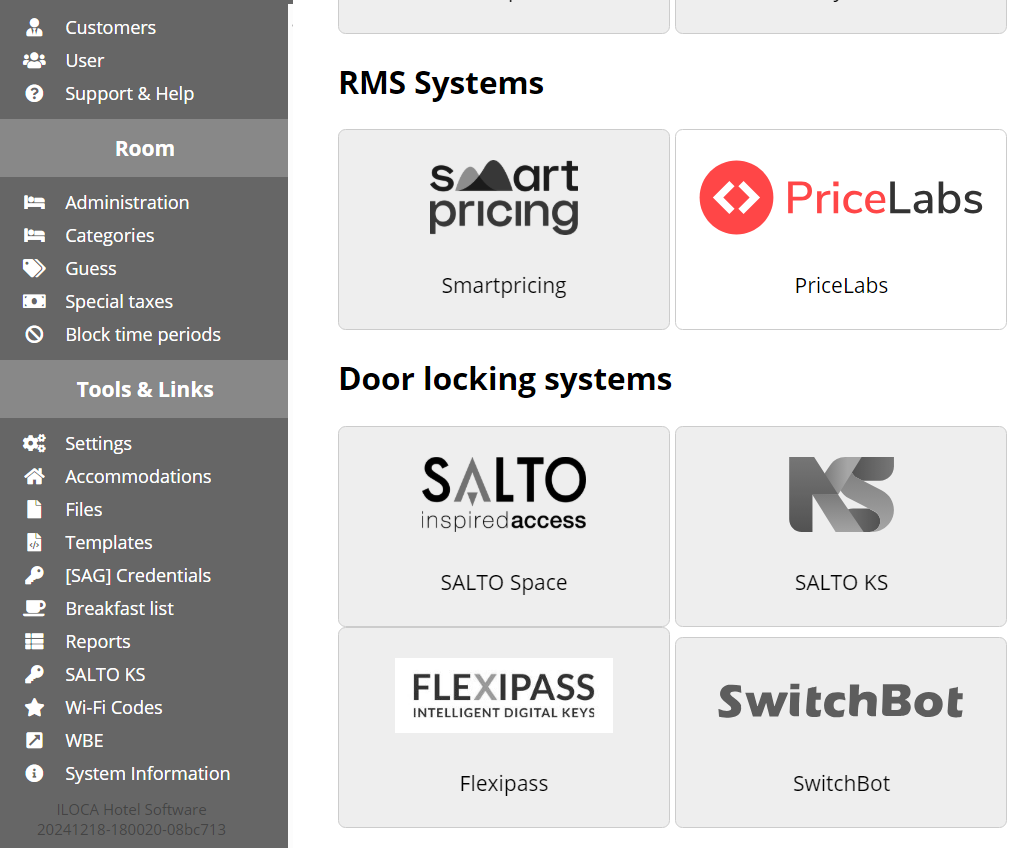Open [SAG] Credentials link
This screenshot has width=1012, height=848.
pyautogui.click(x=138, y=575)
